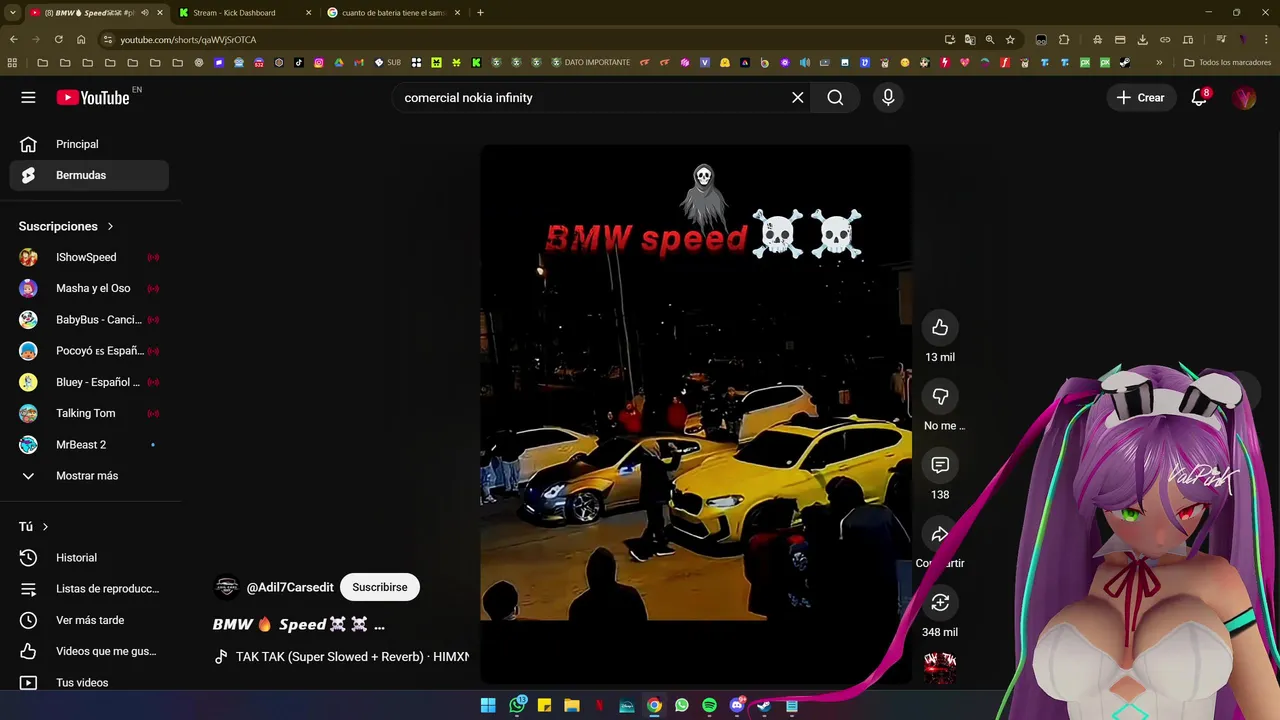
Task: Open Tus videos in sidebar
Action: 89,682
